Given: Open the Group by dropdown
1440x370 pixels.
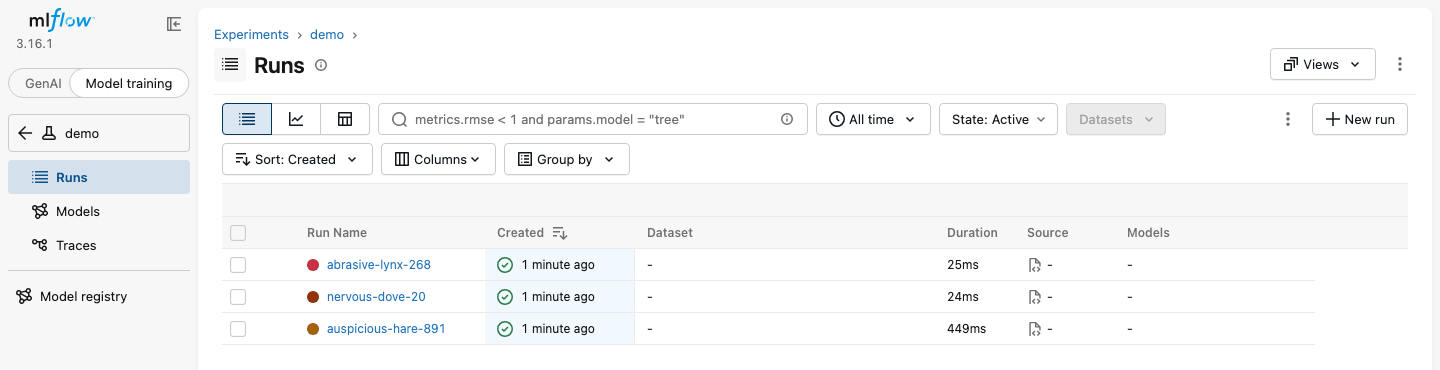Looking at the screenshot, I should [566, 159].
